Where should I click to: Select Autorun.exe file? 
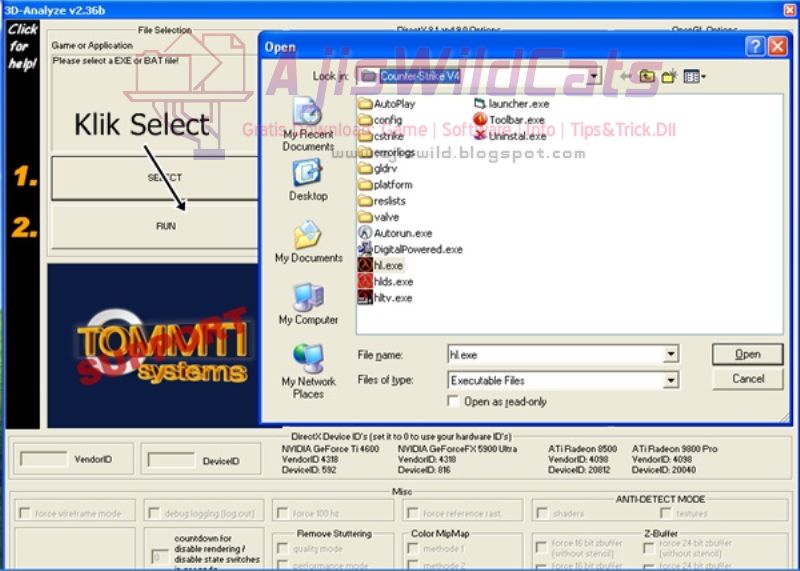click(x=395, y=233)
